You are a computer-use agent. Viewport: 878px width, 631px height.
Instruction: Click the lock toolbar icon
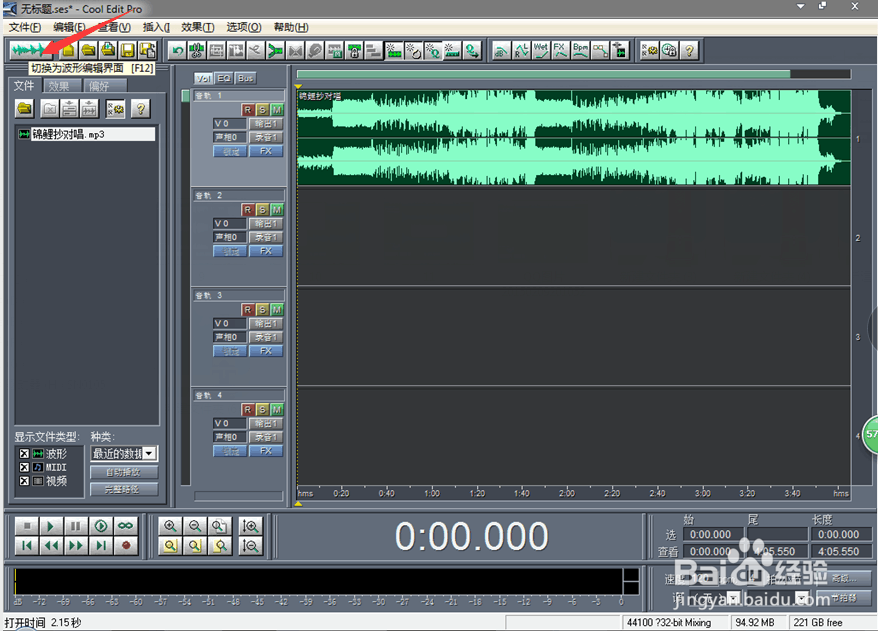coord(354,51)
